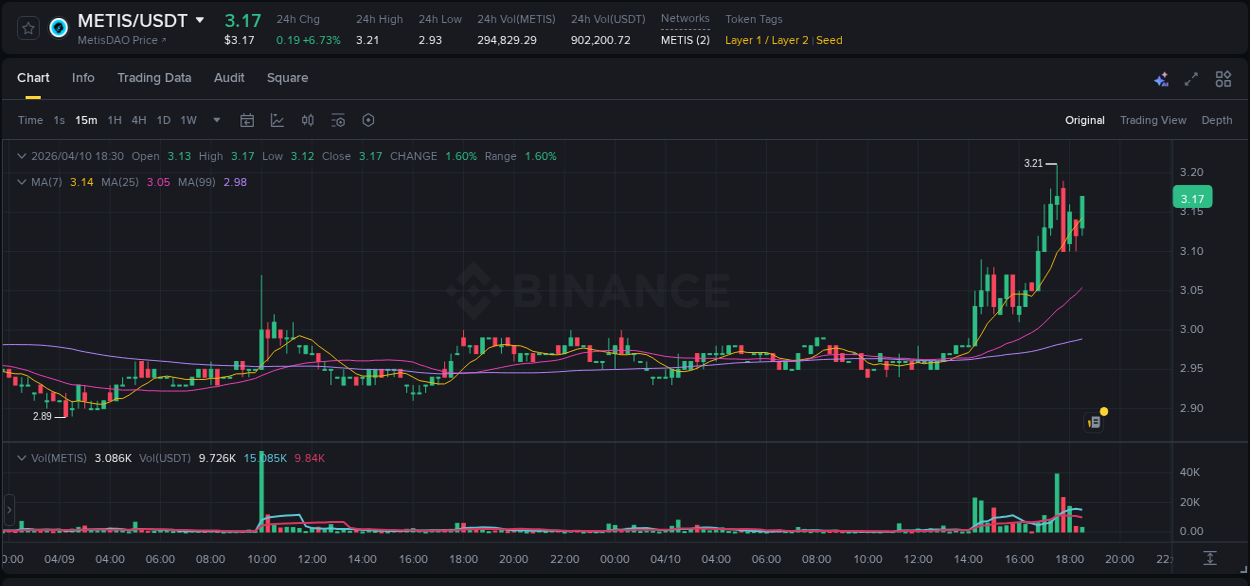Switch to the Trading Data tab
Screen dimensions: 1250x586
click(x=154, y=78)
